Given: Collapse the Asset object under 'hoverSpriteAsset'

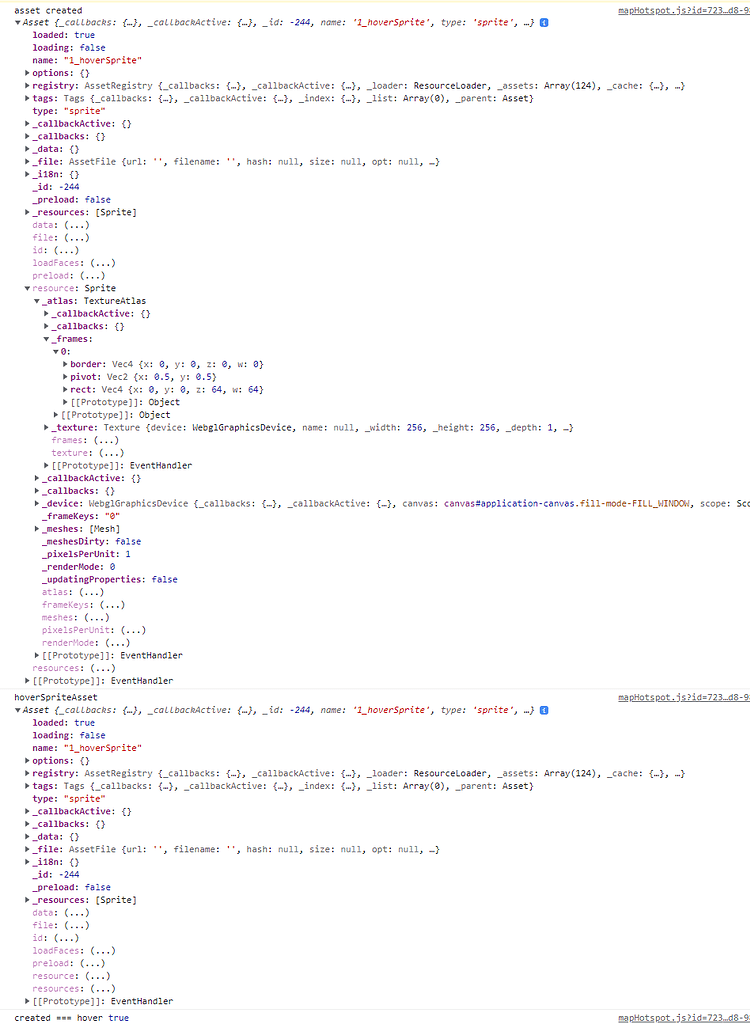Looking at the screenshot, I should tap(17, 710).
